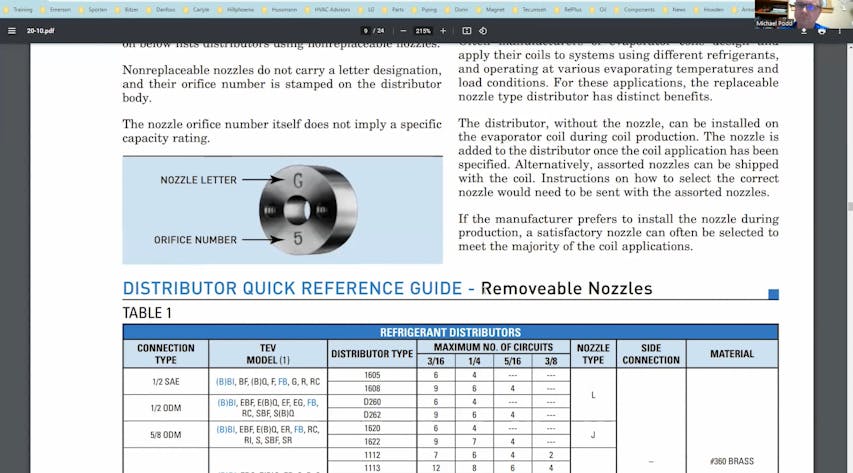Download the PDF file
Viewport: 853px width, 473px height.
click(x=803, y=31)
